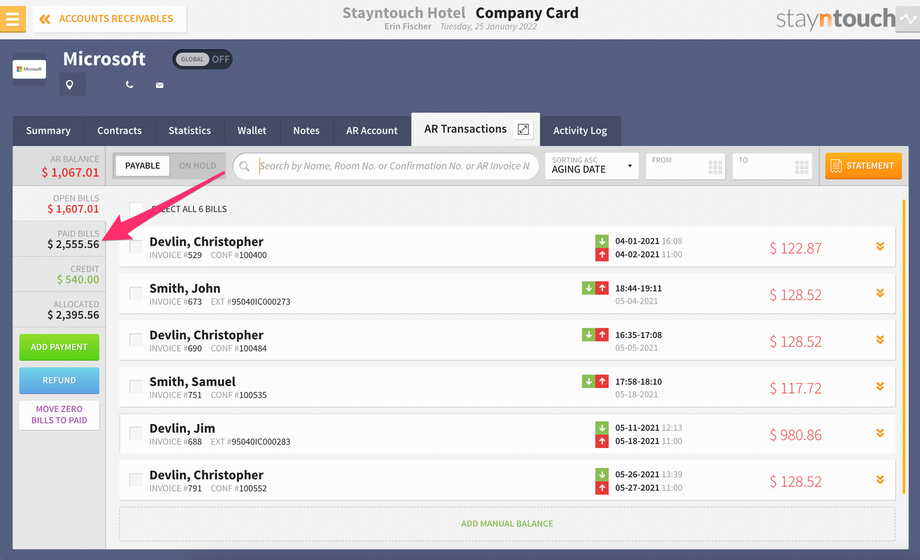Go back to Accounts Receivables
The image size is (920, 560).
click(x=109, y=19)
